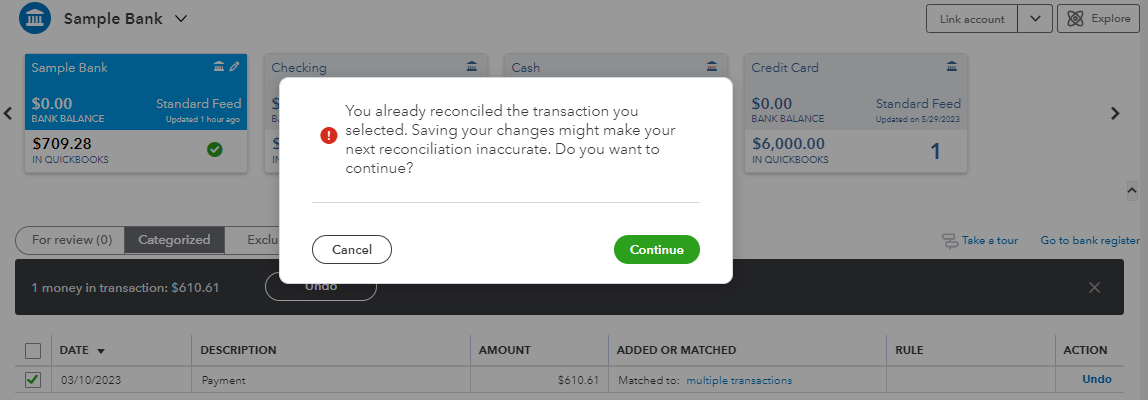
Task: Click the bank icon on the Credit Card card
Action: [x=951, y=67]
